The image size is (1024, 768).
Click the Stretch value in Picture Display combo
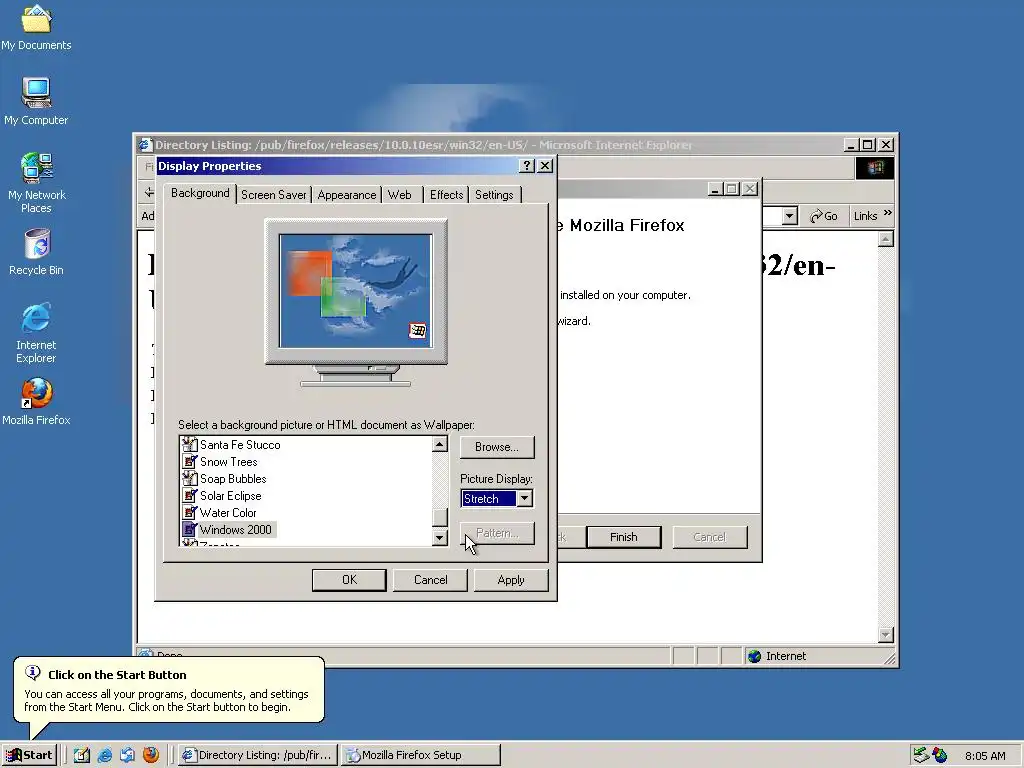pos(488,499)
